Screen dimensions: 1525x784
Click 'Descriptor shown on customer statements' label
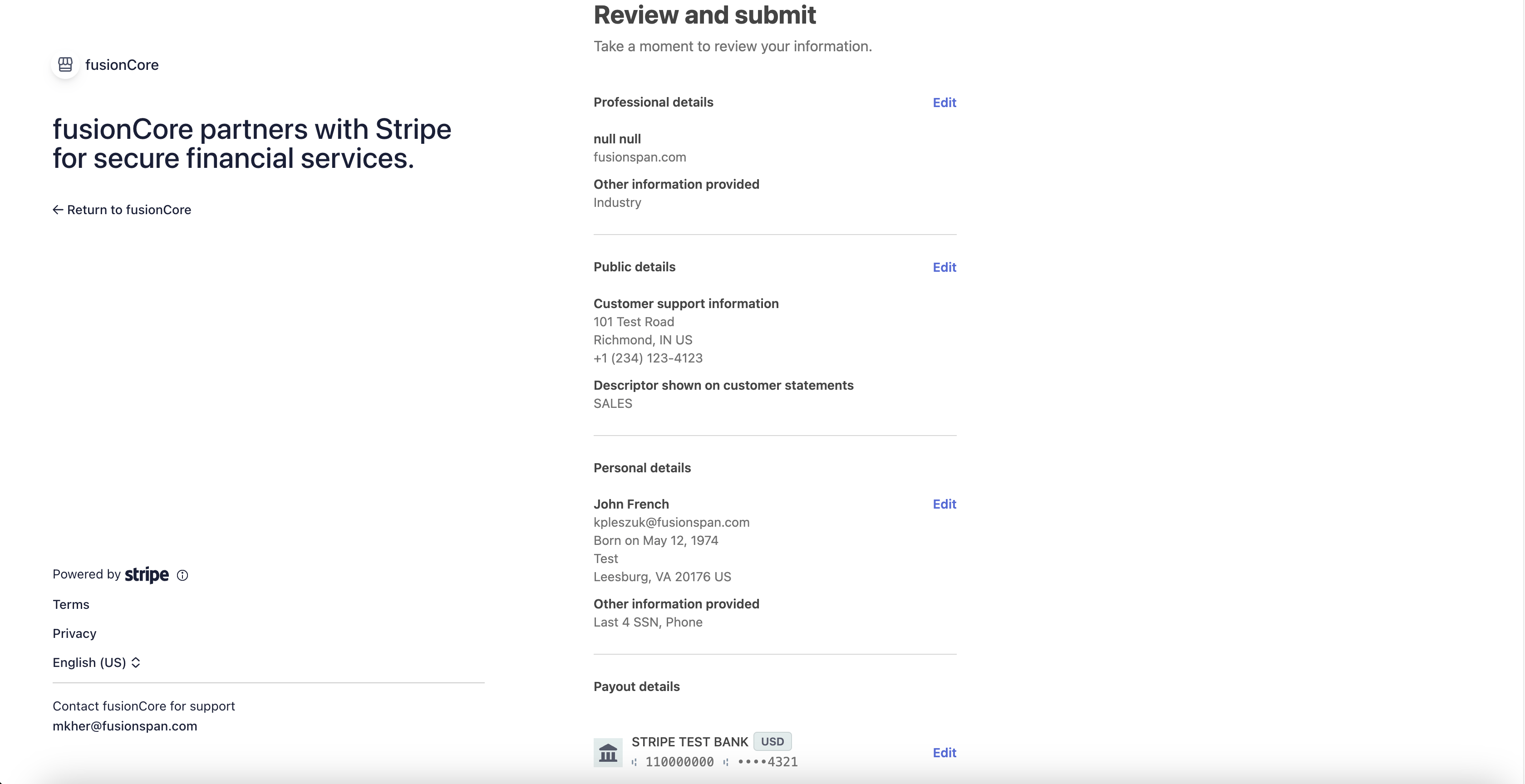(723, 385)
